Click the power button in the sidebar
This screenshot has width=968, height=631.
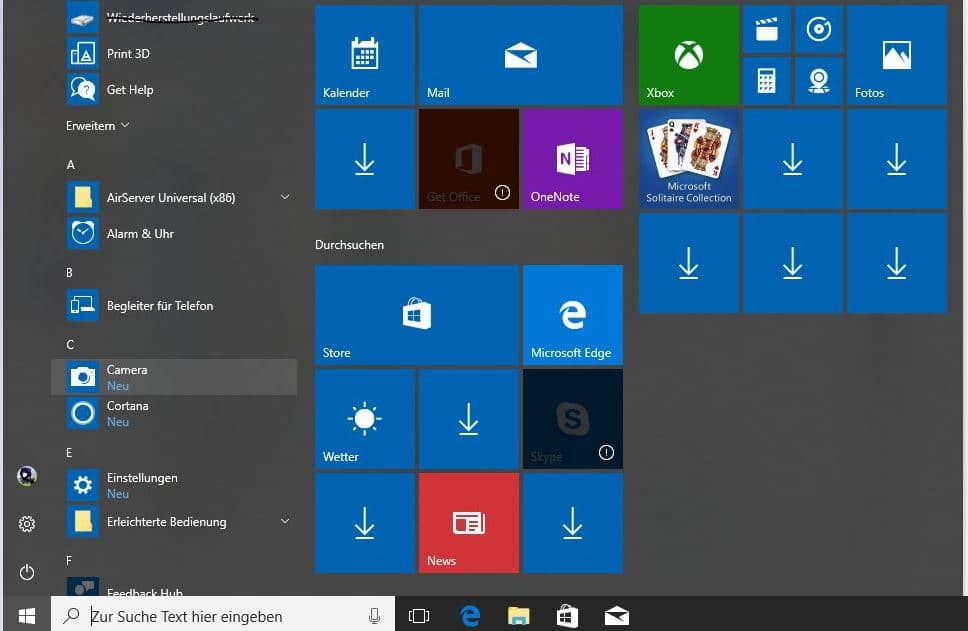27,573
